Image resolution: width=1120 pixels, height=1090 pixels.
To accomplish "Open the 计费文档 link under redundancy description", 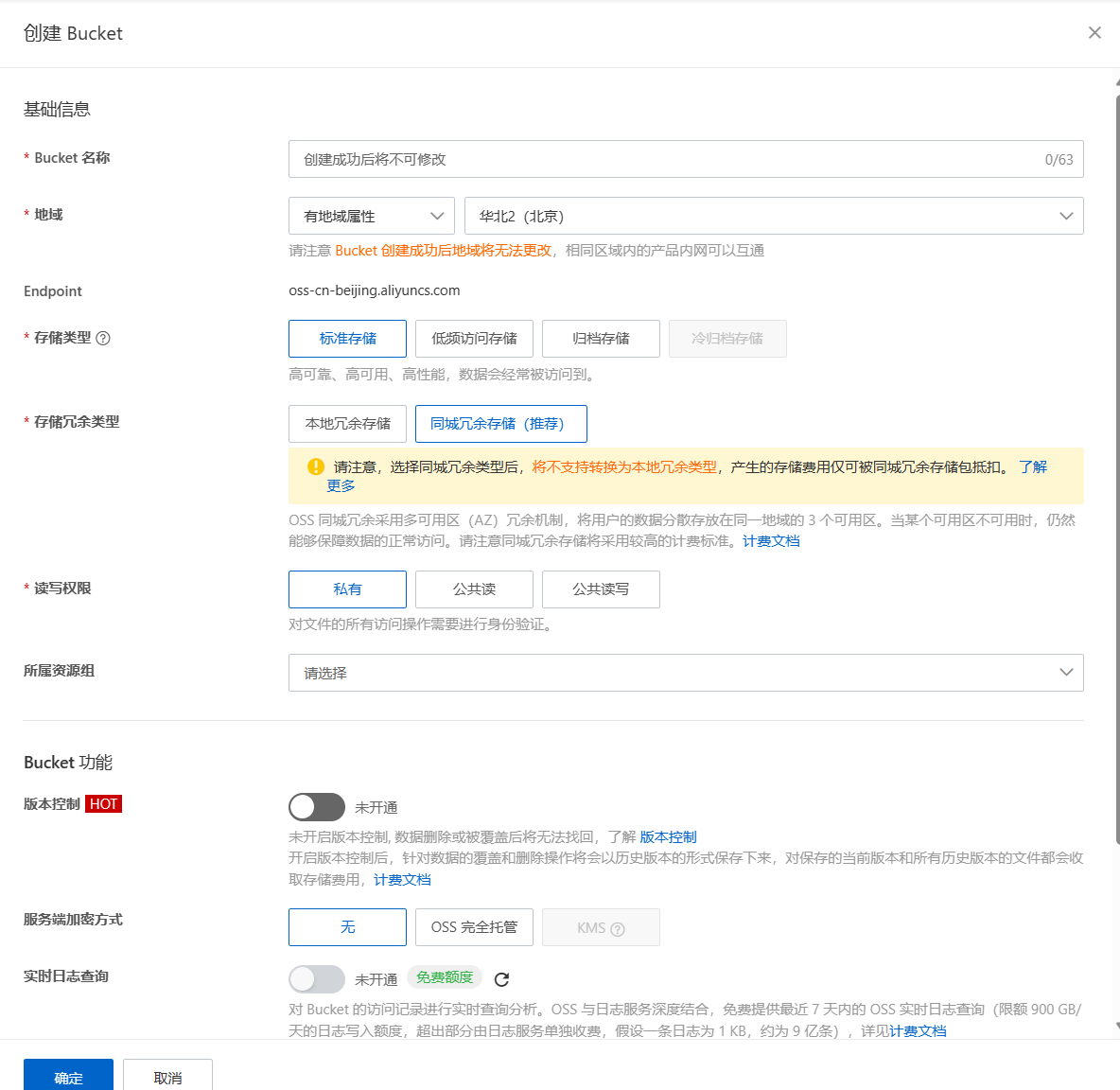I will click(x=772, y=541).
